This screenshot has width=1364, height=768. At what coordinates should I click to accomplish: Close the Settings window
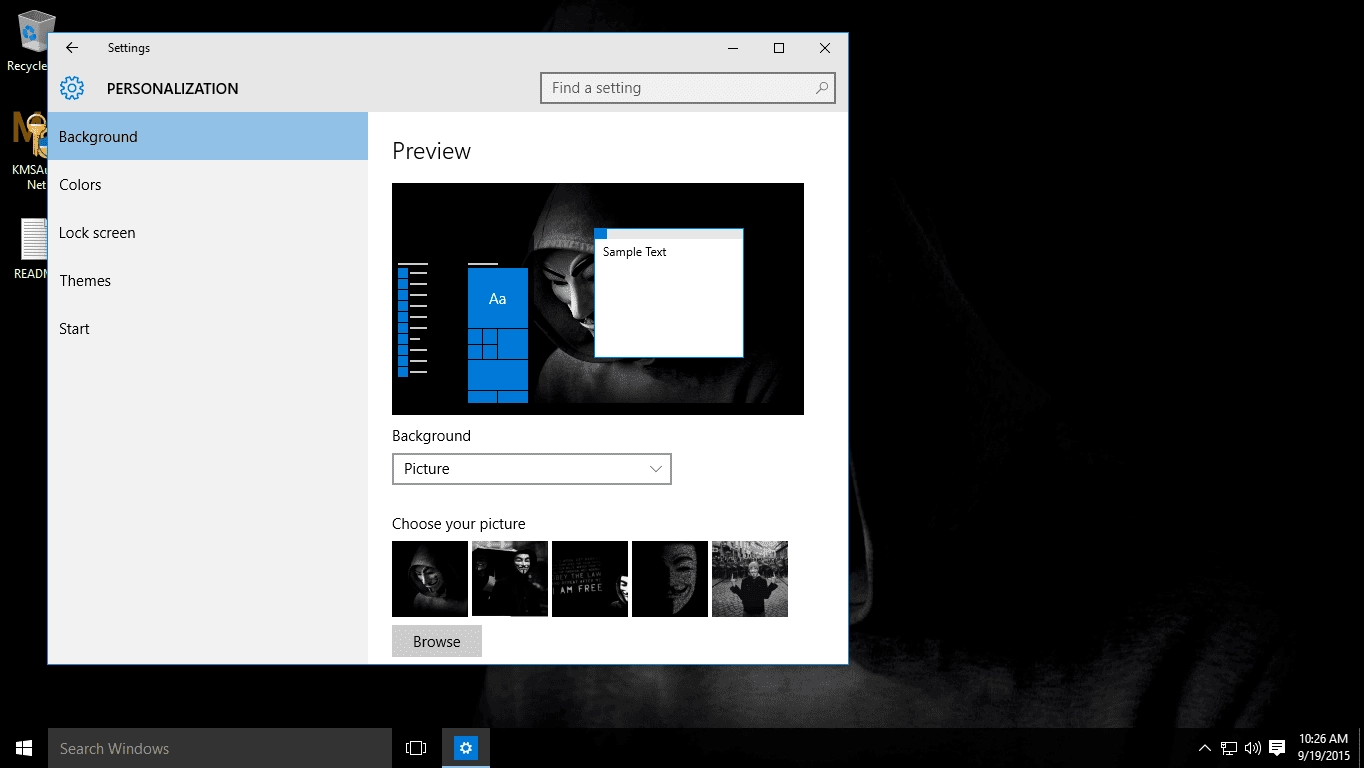coord(825,48)
